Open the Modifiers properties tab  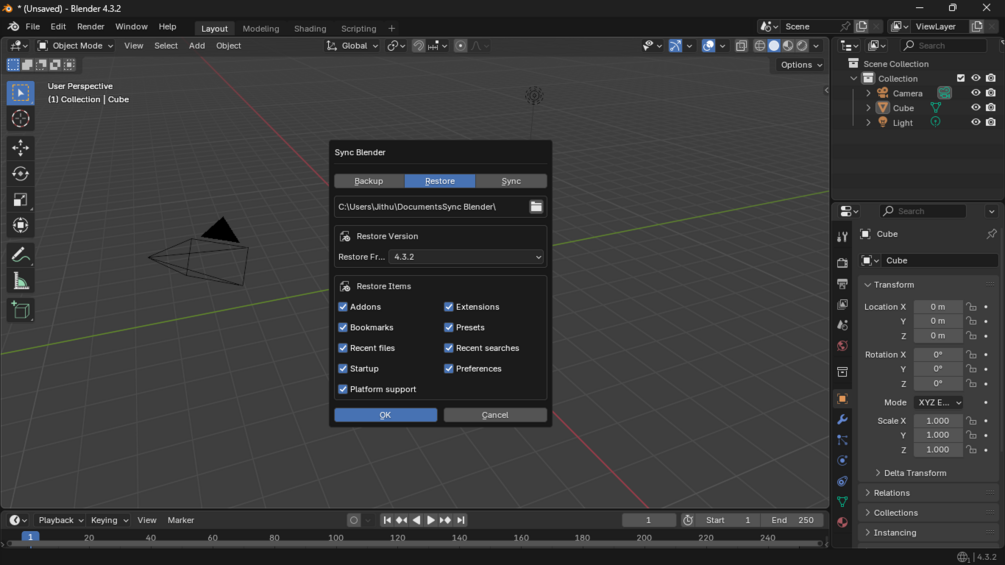click(x=842, y=420)
